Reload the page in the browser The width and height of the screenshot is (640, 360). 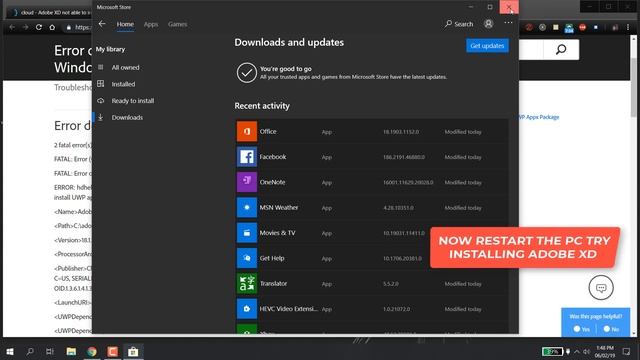point(39,27)
